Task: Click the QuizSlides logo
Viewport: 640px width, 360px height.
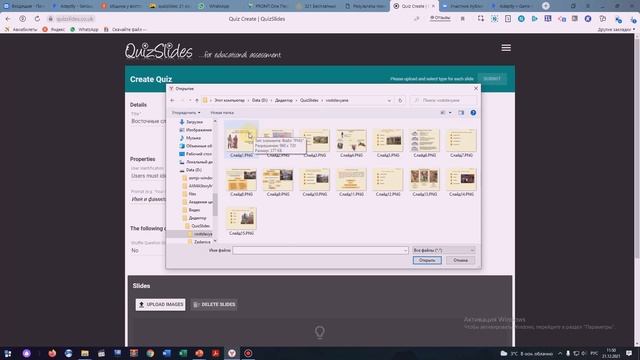Action: tap(159, 51)
